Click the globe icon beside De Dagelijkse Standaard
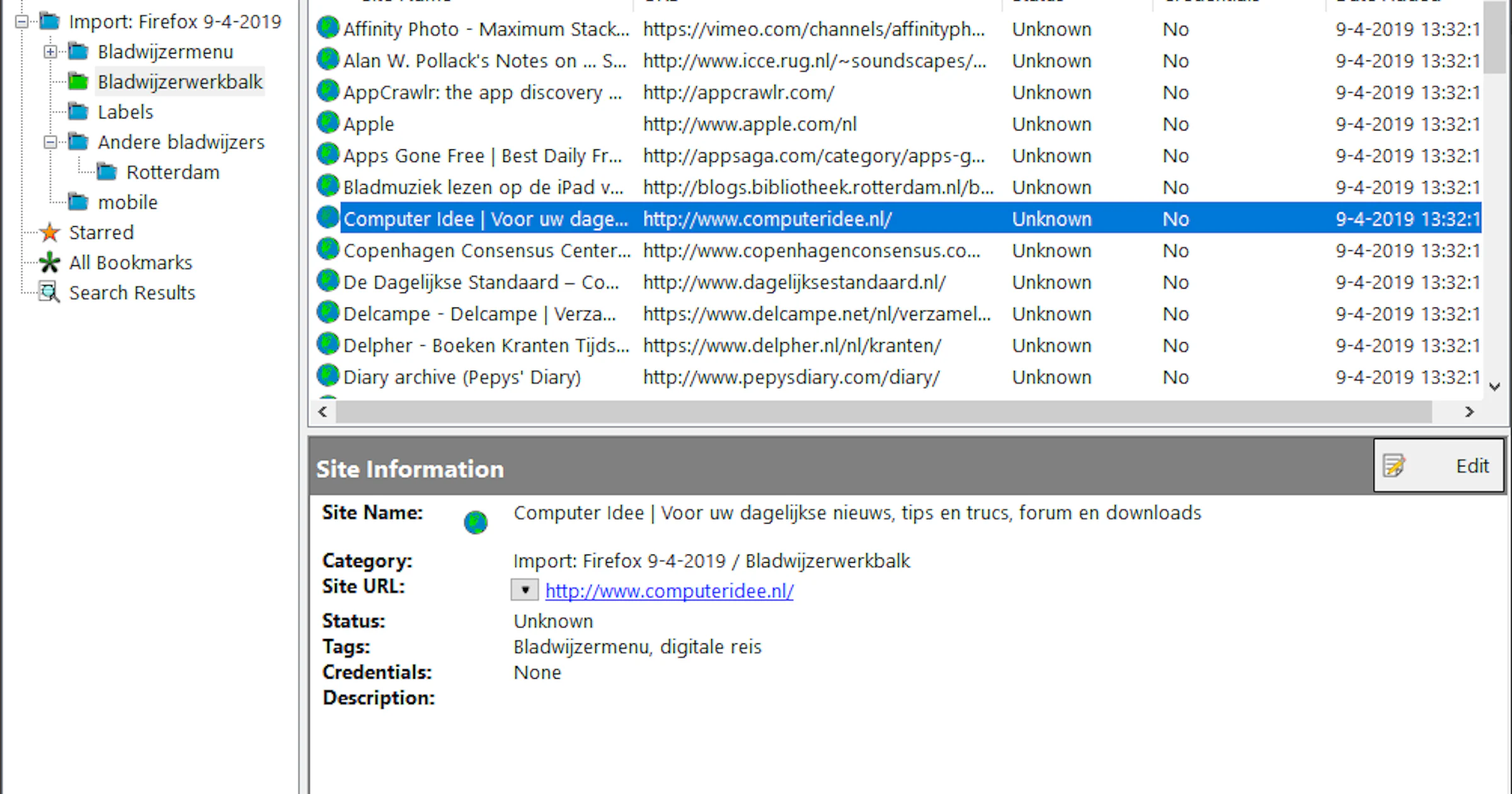 328,280
